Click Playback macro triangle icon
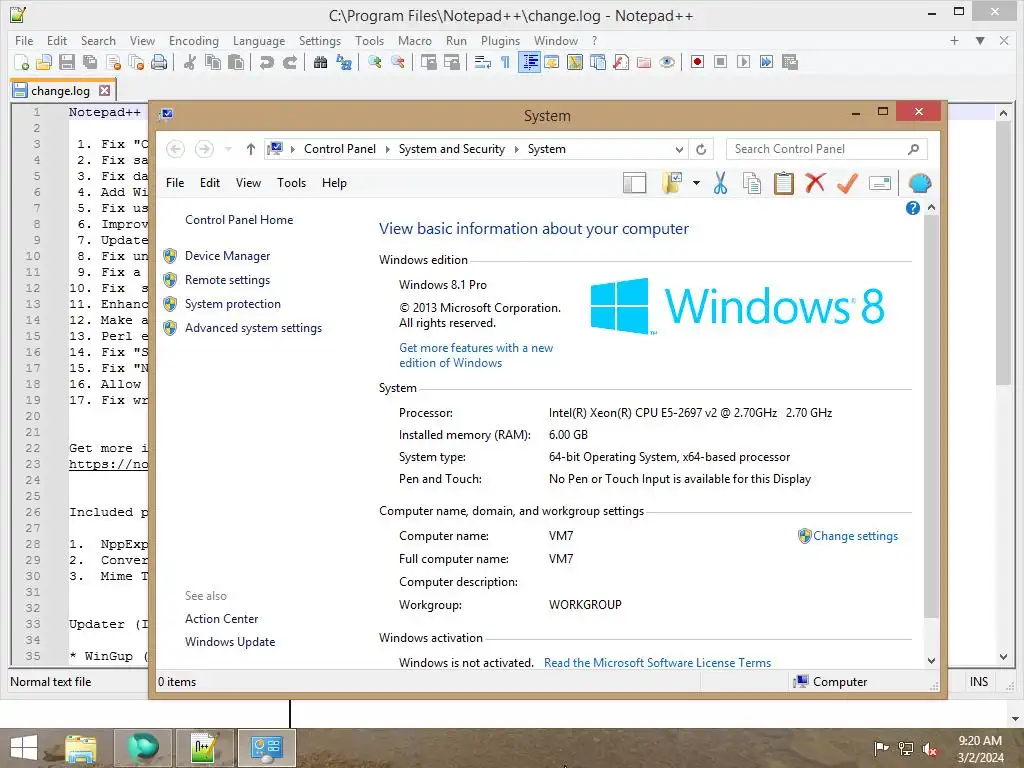This screenshot has width=1024, height=768. pos(743,62)
